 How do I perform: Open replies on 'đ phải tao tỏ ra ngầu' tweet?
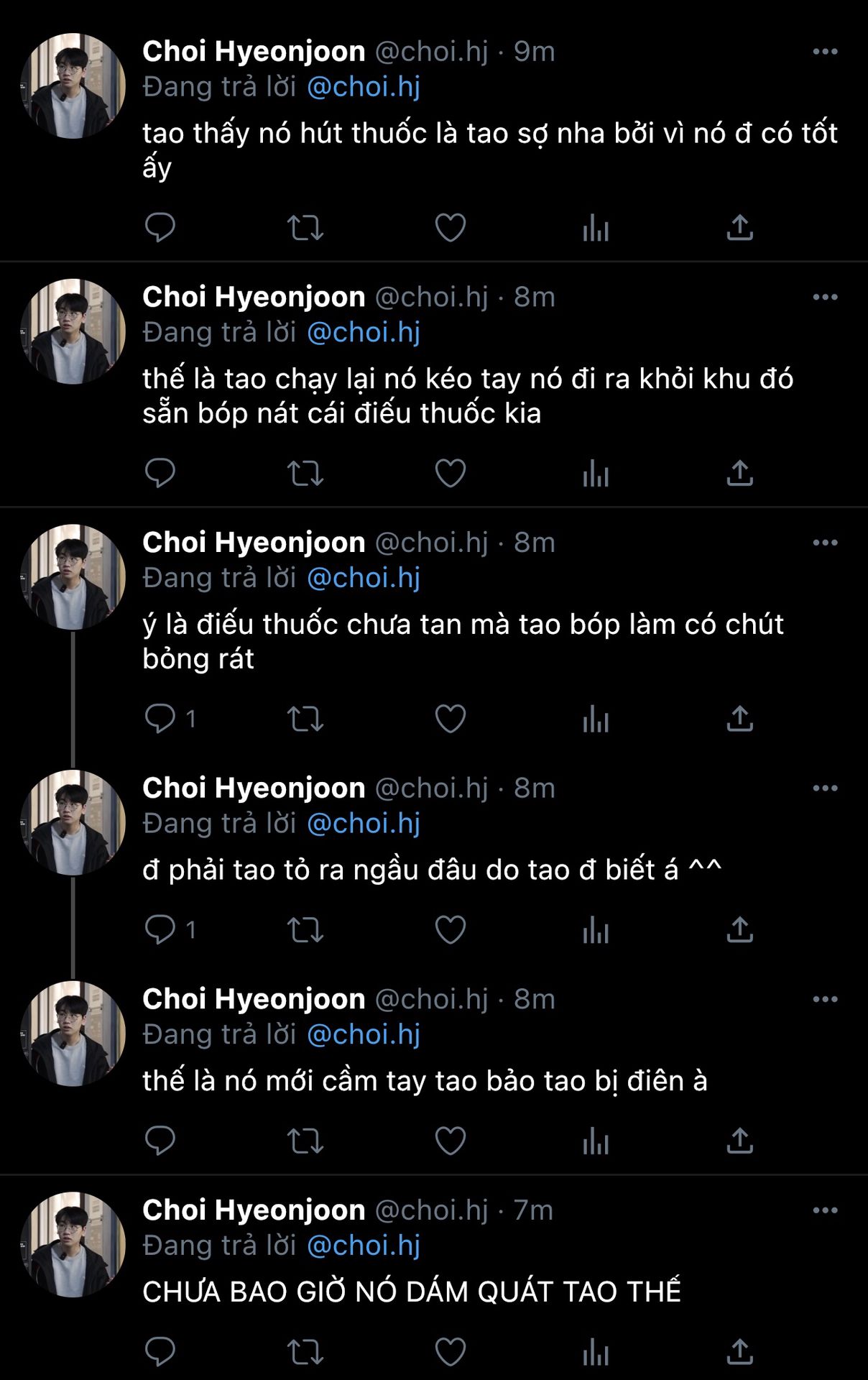click(161, 929)
